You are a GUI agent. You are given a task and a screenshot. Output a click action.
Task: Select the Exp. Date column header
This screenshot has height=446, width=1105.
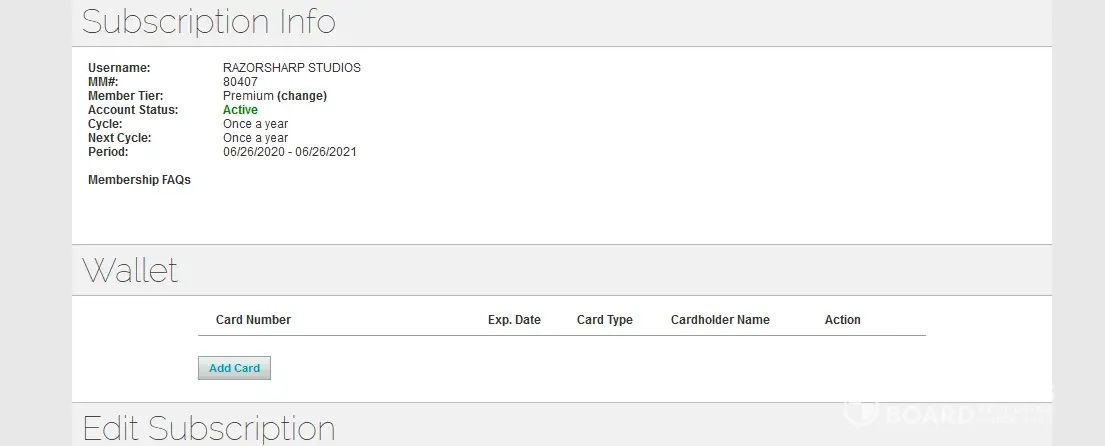coord(514,320)
